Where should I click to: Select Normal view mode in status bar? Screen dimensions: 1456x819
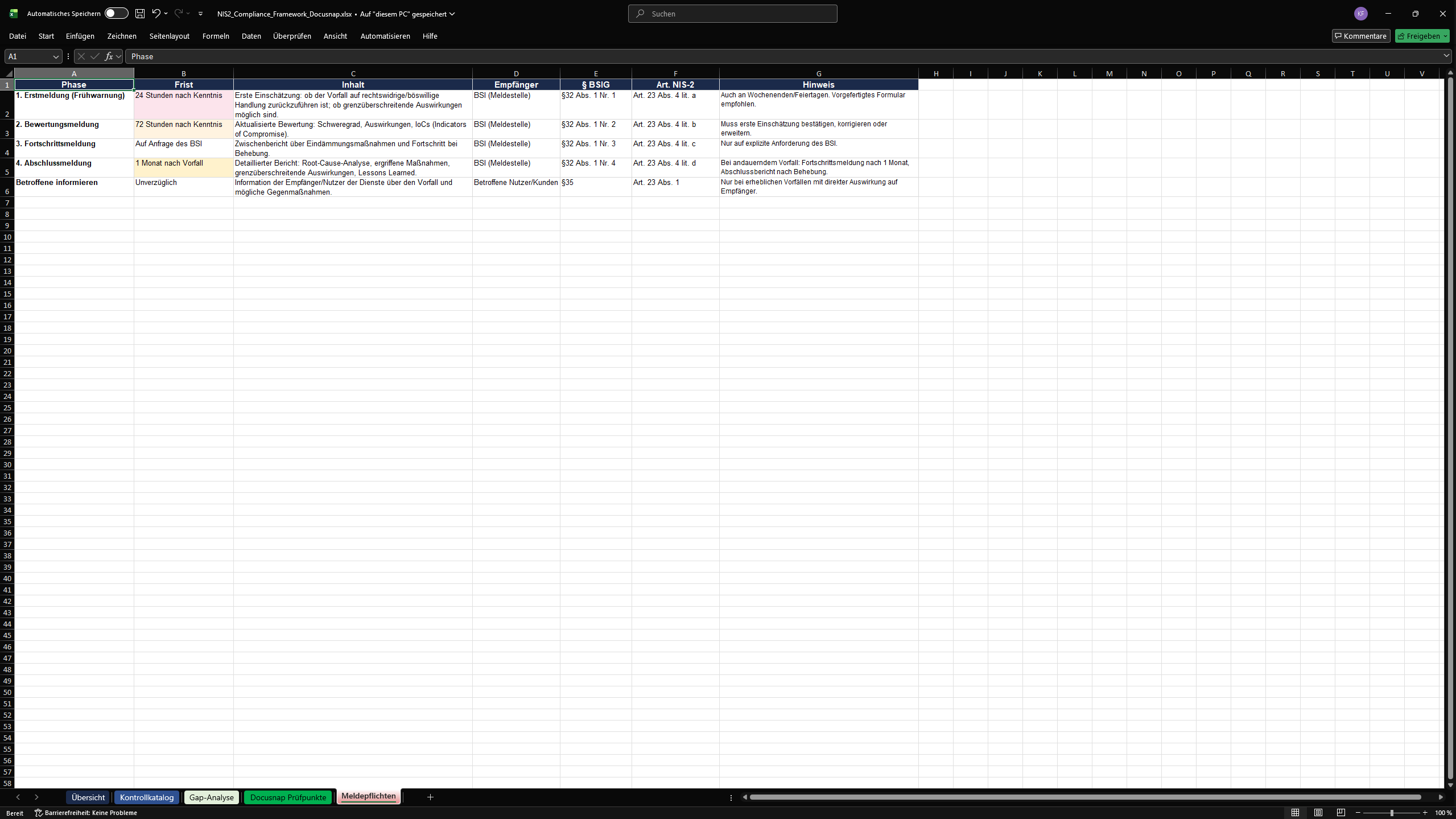1296,813
